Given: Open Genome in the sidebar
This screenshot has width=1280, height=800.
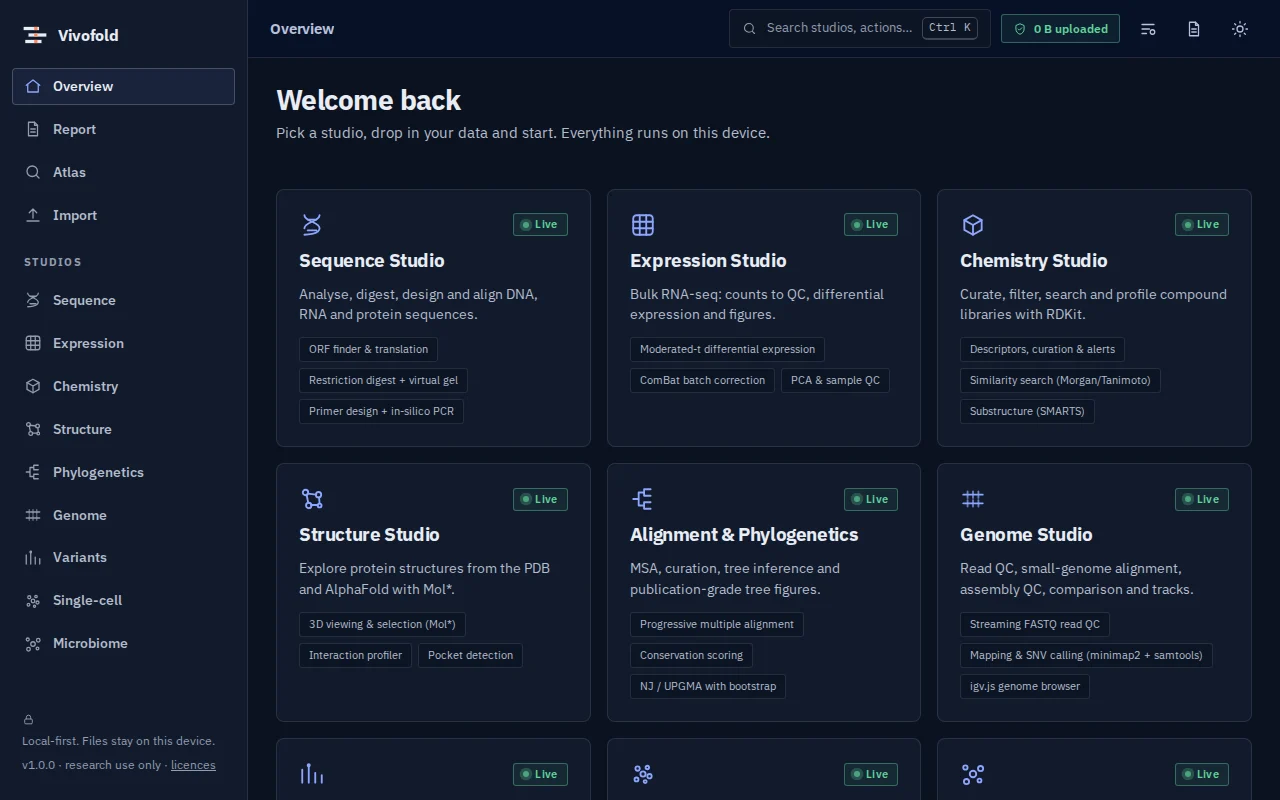Looking at the screenshot, I should [123, 515].
